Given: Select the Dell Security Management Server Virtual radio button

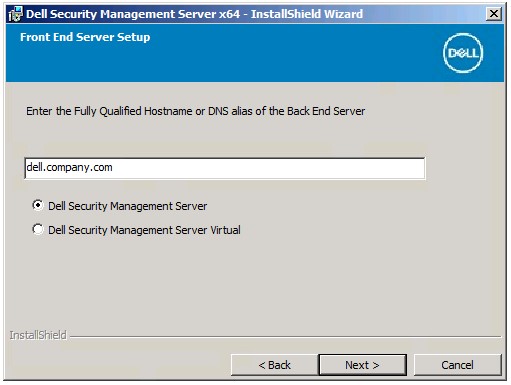Looking at the screenshot, I should pyautogui.click(x=38, y=229).
